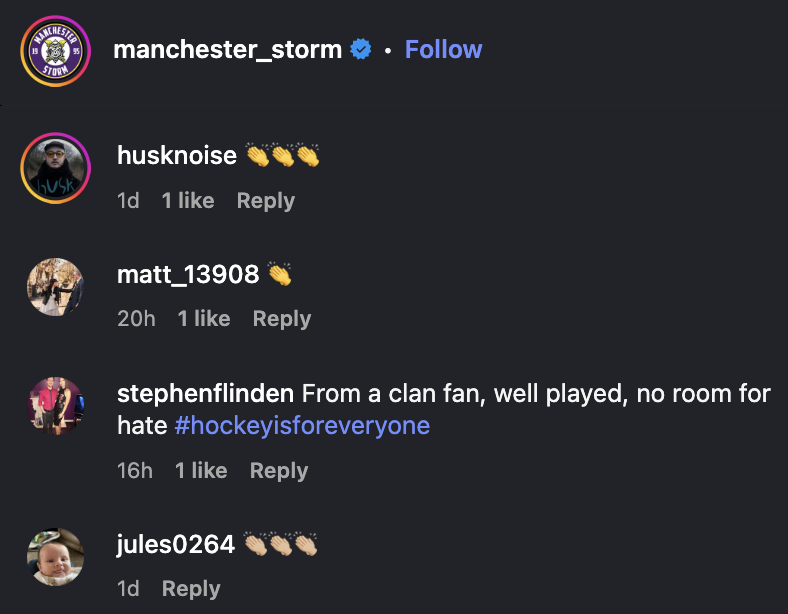Reply to matt_13908's comment
This screenshot has width=788, height=614.
tap(281, 319)
